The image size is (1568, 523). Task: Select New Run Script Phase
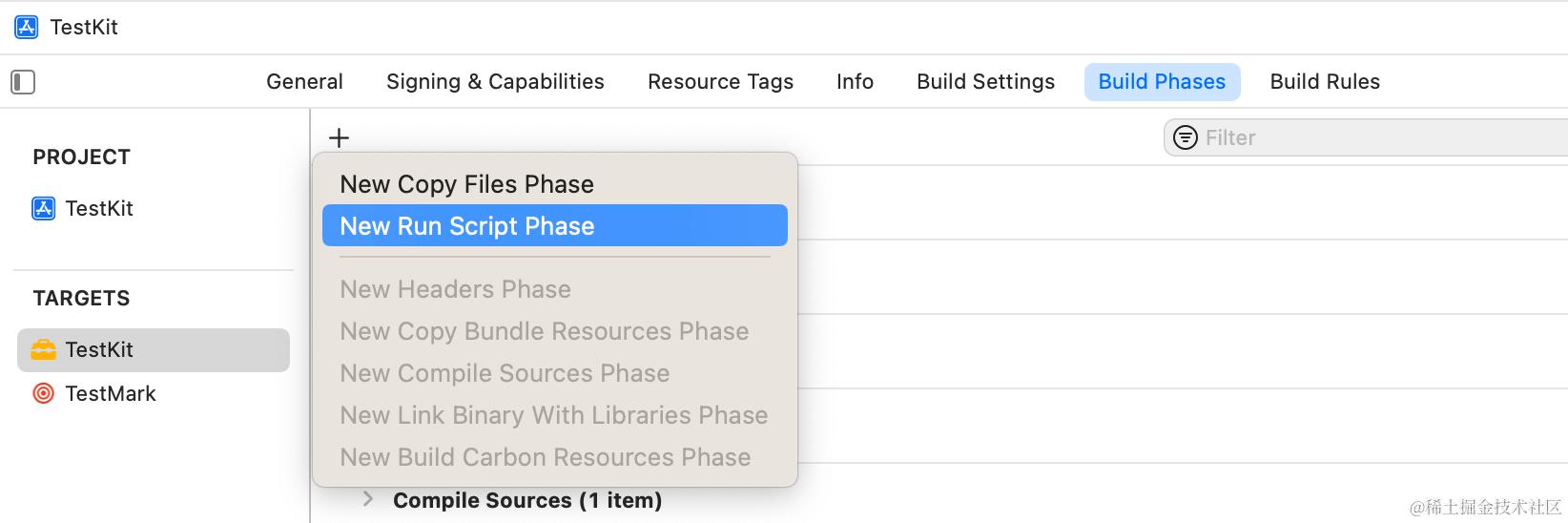pyautogui.click(x=466, y=226)
